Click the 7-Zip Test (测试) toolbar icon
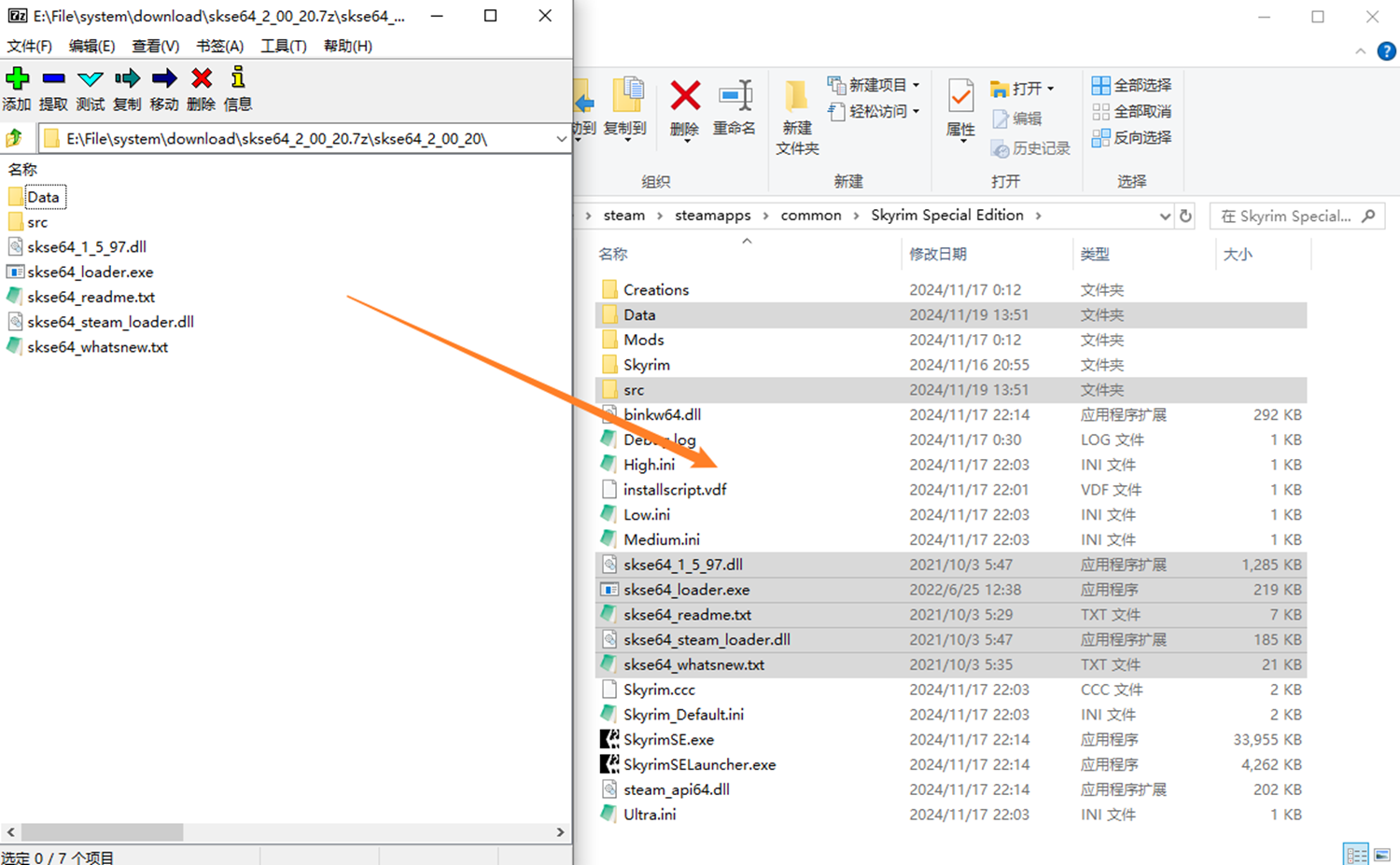The height and width of the screenshot is (865, 1400). (x=91, y=79)
